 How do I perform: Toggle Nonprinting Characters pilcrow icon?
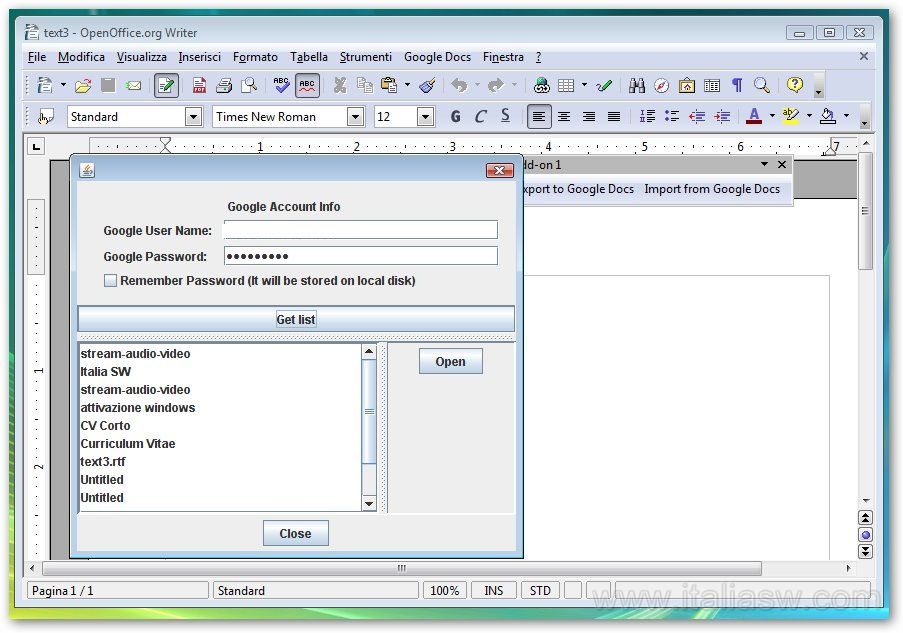(x=737, y=86)
